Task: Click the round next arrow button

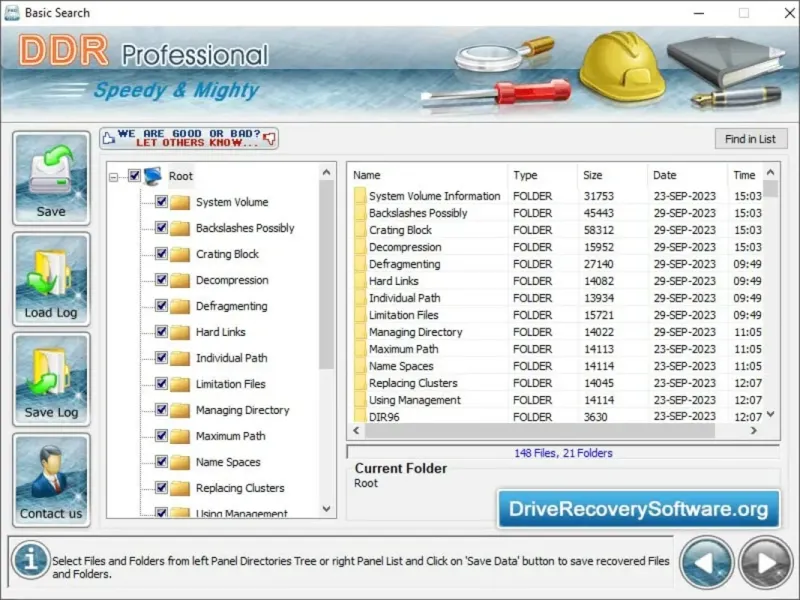Action: tap(766, 563)
